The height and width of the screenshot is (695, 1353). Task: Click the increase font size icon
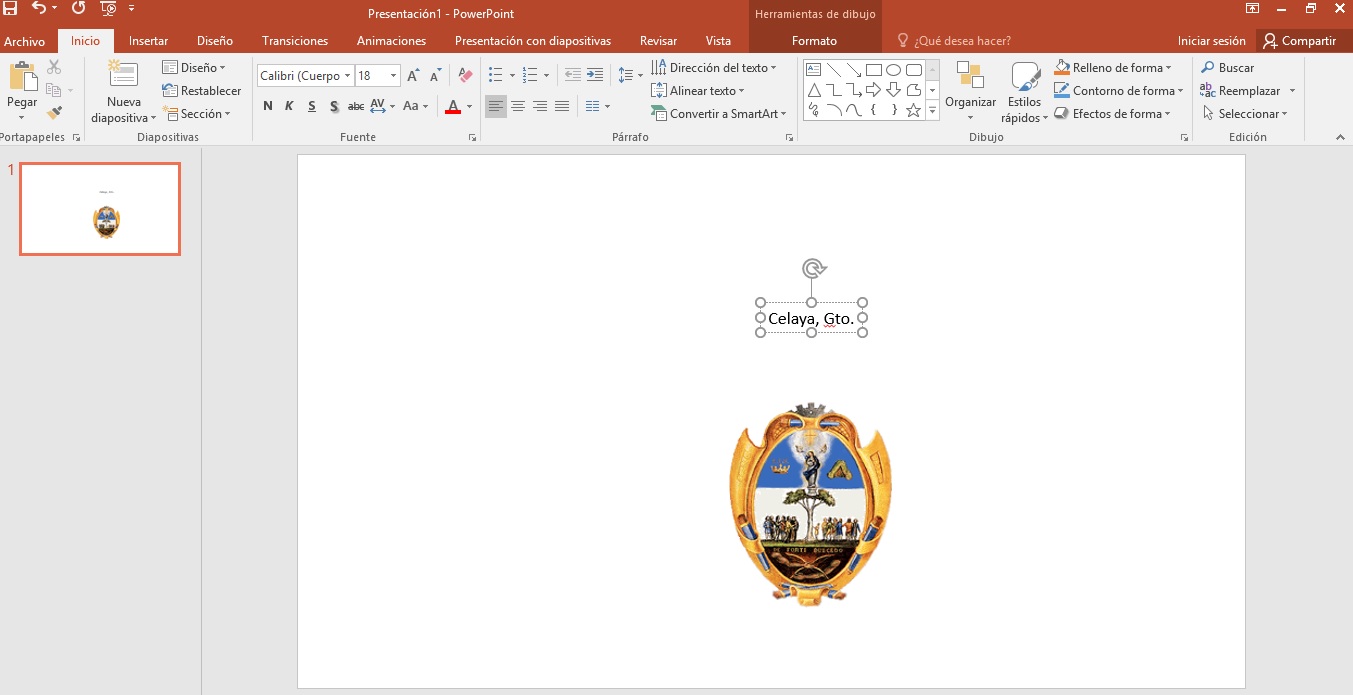tap(413, 76)
